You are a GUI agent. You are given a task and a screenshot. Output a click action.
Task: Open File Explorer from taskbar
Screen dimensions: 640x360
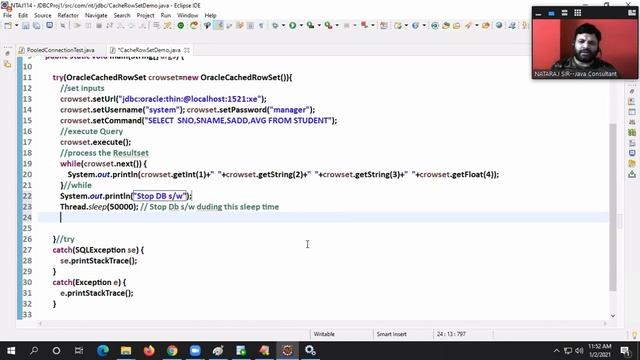point(126,351)
